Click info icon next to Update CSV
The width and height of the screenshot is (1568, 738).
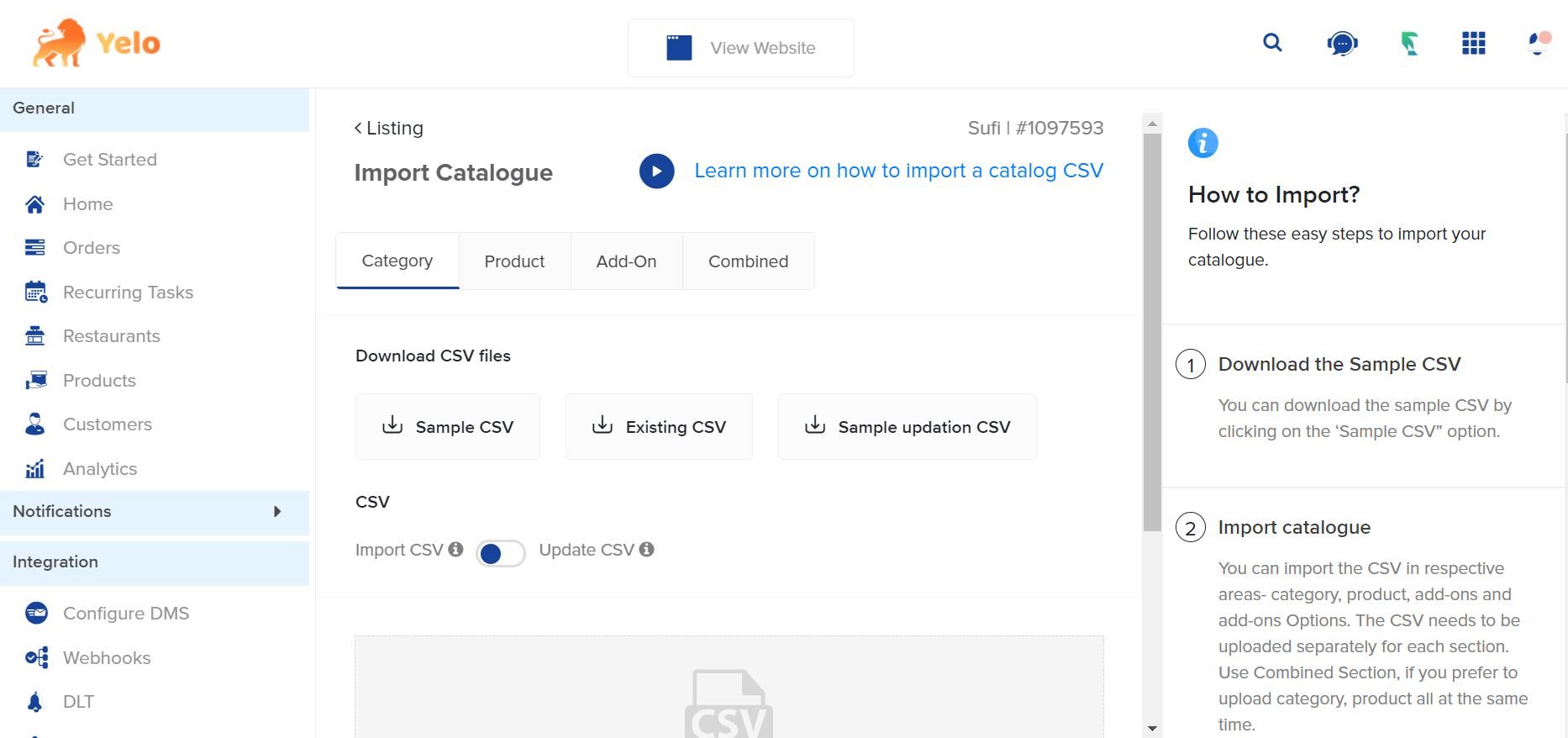(x=646, y=549)
